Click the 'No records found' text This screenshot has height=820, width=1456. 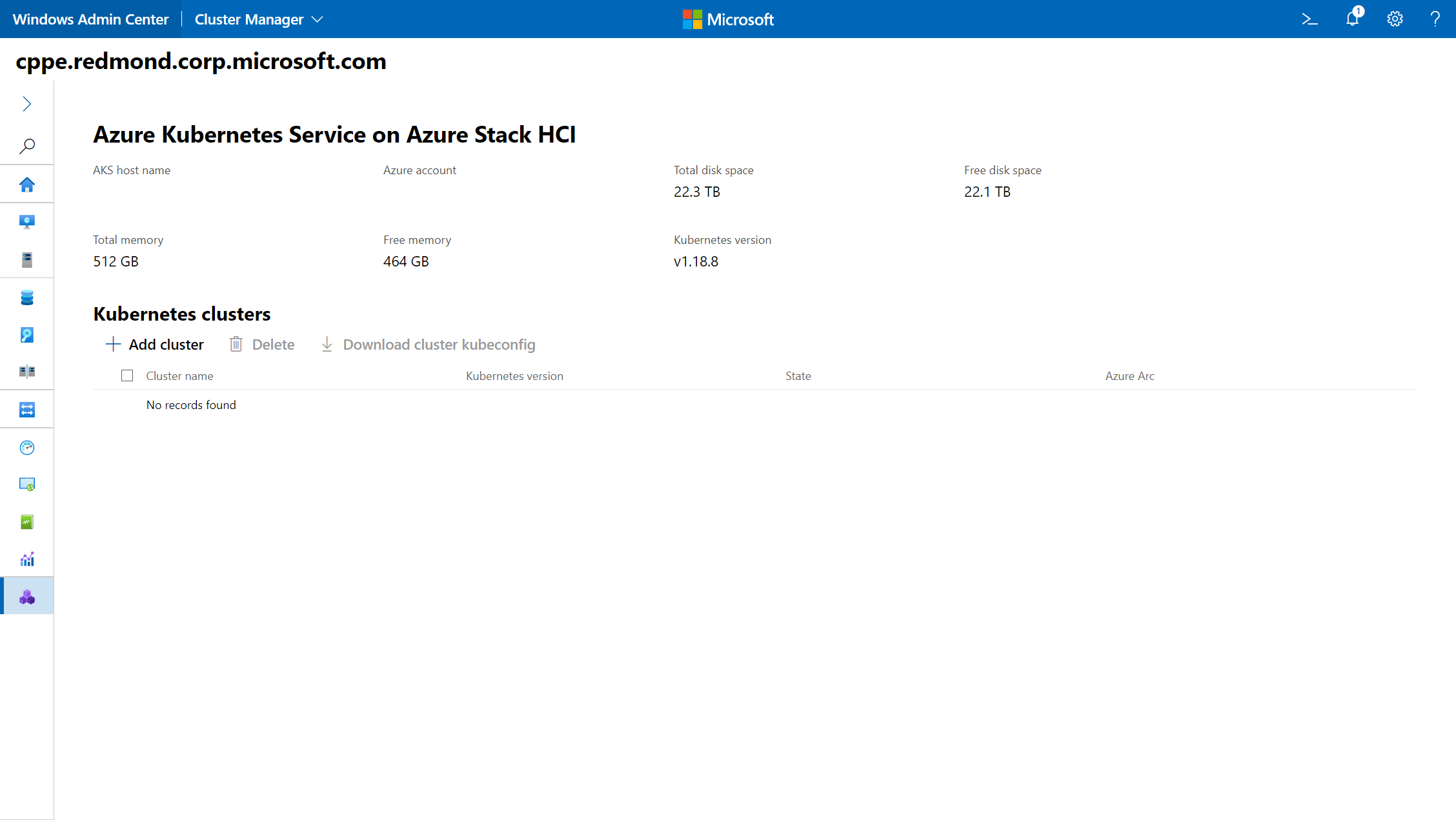(x=191, y=405)
